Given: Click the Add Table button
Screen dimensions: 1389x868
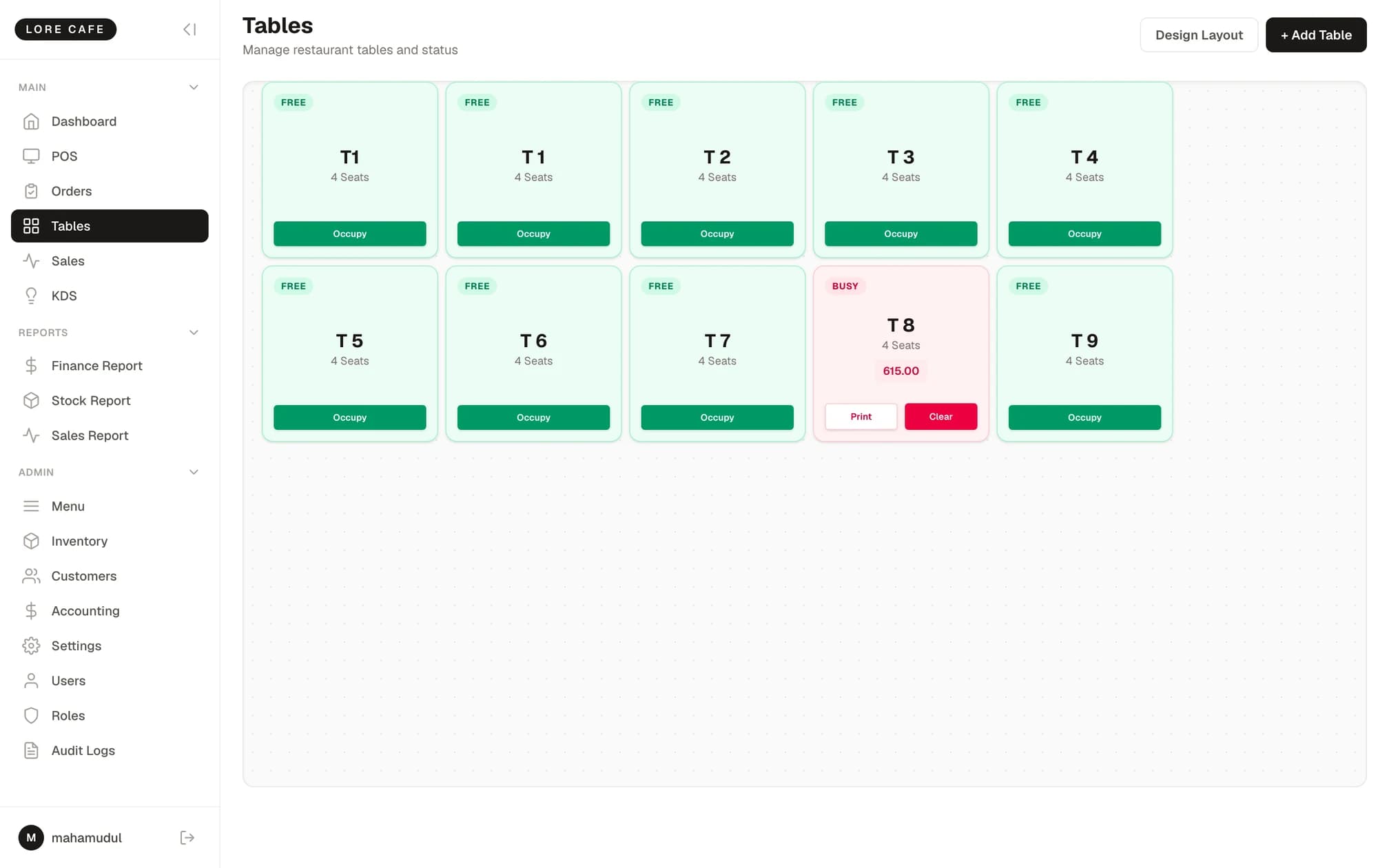Looking at the screenshot, I should click(x=1316, y=35).
